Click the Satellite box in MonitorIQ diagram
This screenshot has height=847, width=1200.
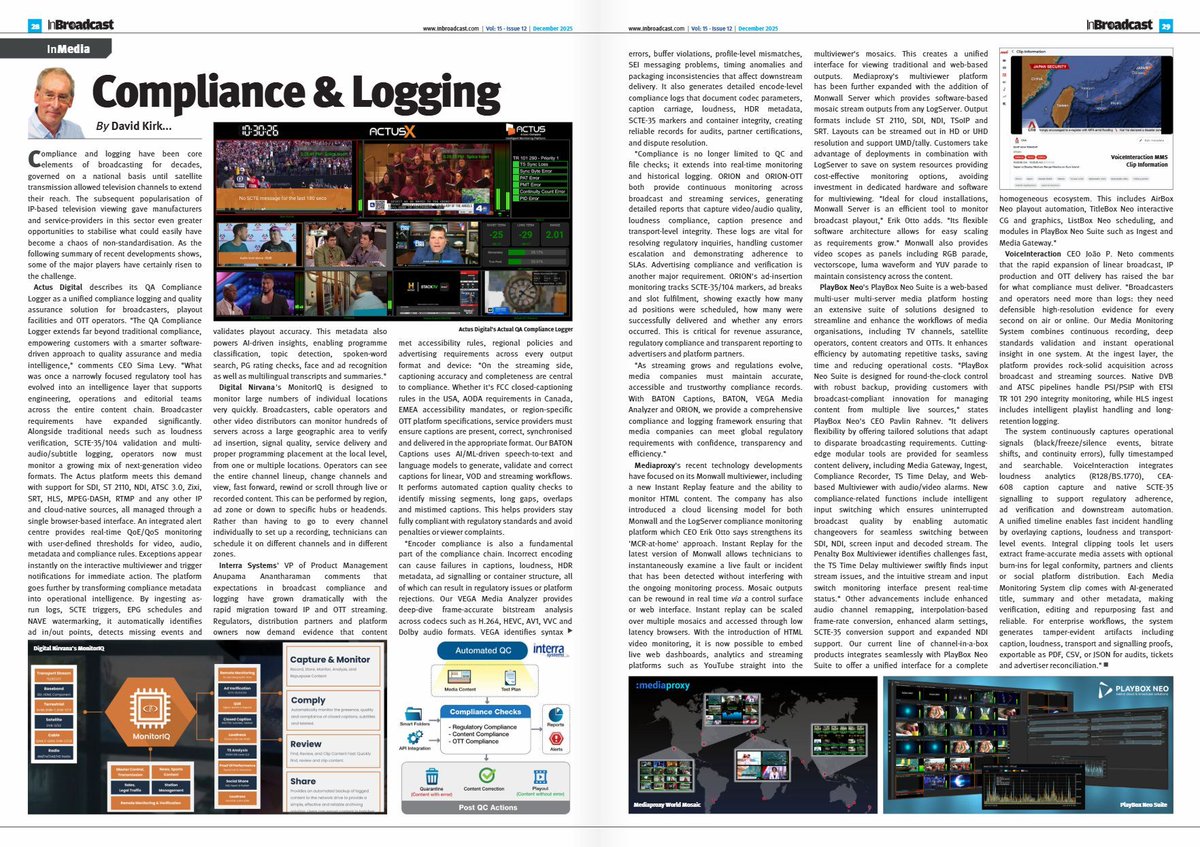[x=54, y=721]
